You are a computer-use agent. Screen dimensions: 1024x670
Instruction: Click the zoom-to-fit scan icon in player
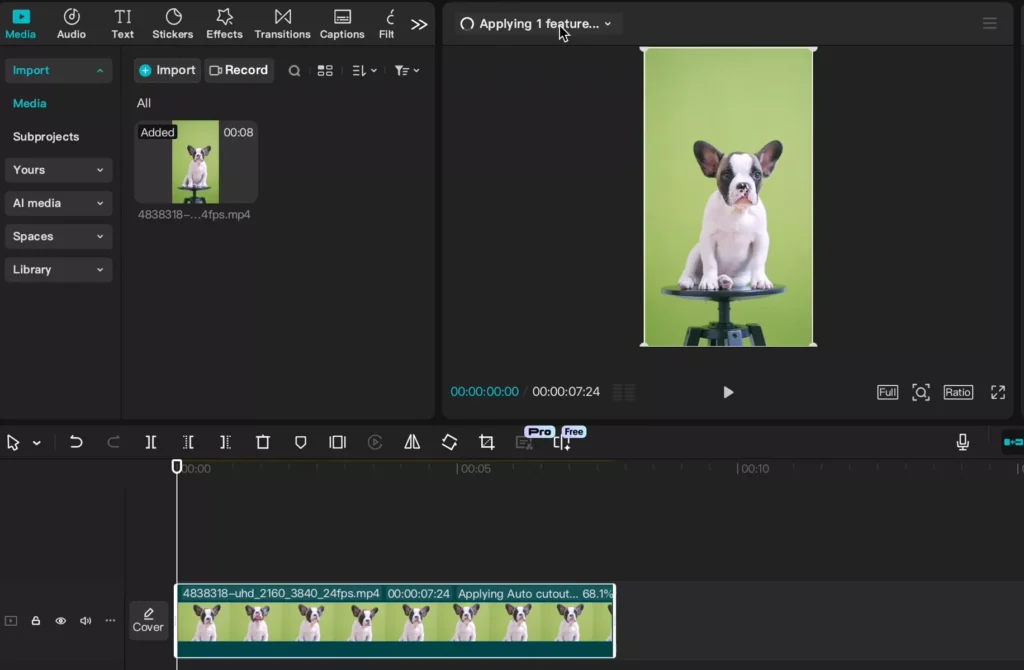click(x=921, y=392)
